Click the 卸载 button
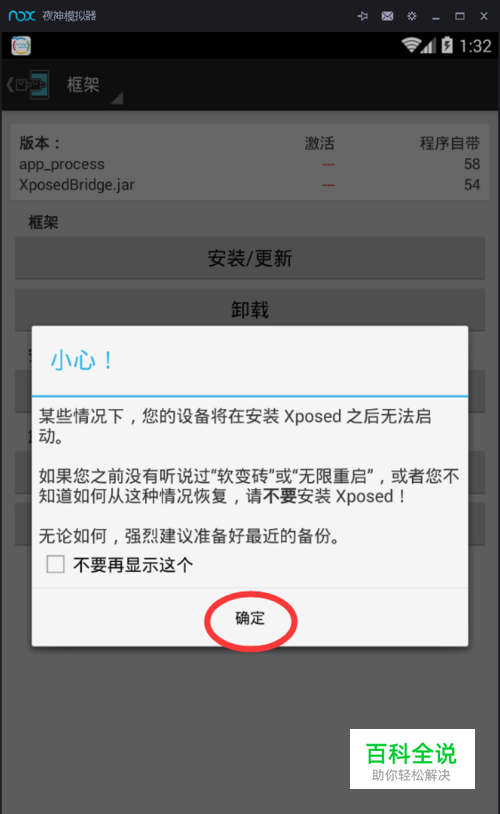This screenshot has width=500, height=814. [250, 309]
